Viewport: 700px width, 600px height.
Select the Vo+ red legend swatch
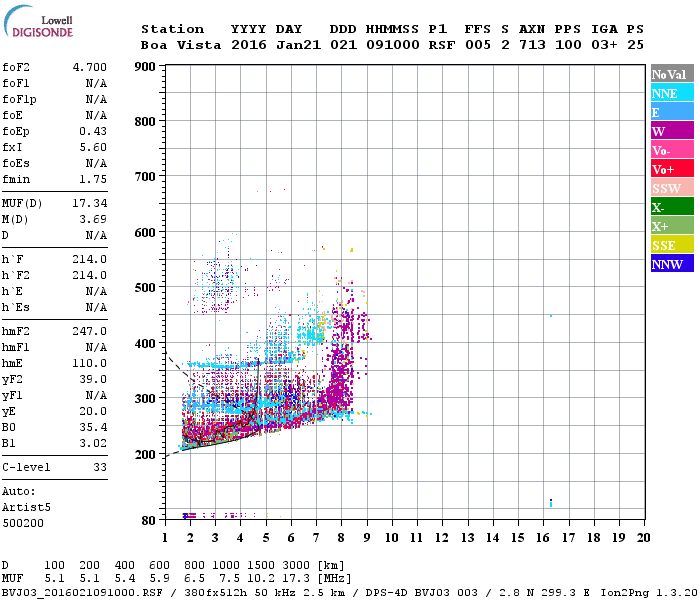point(672,169)
